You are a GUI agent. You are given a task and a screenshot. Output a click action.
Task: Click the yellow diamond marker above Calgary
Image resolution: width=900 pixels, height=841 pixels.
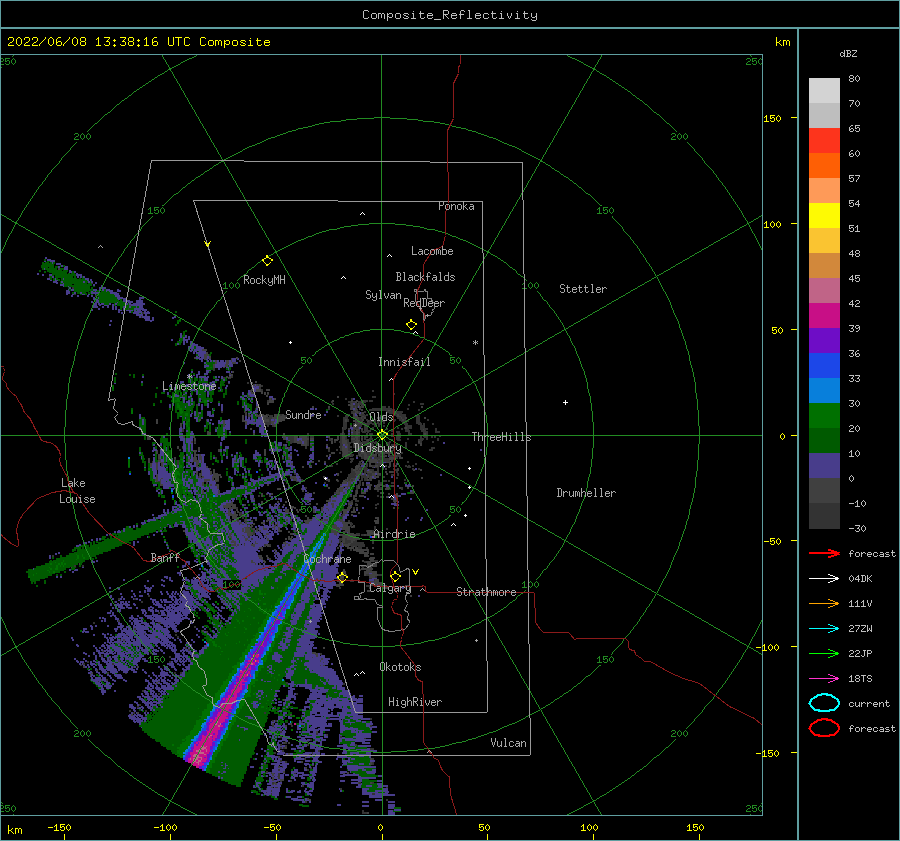395,576
